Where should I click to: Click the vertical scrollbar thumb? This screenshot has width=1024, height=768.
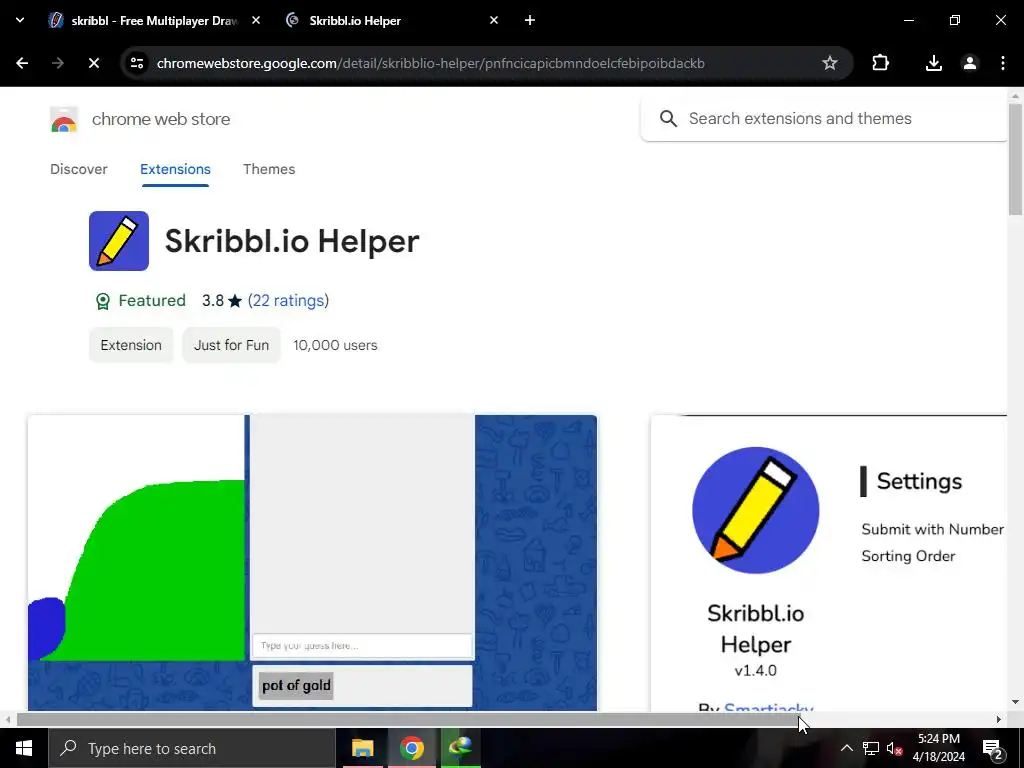(x=1016, y=160)
